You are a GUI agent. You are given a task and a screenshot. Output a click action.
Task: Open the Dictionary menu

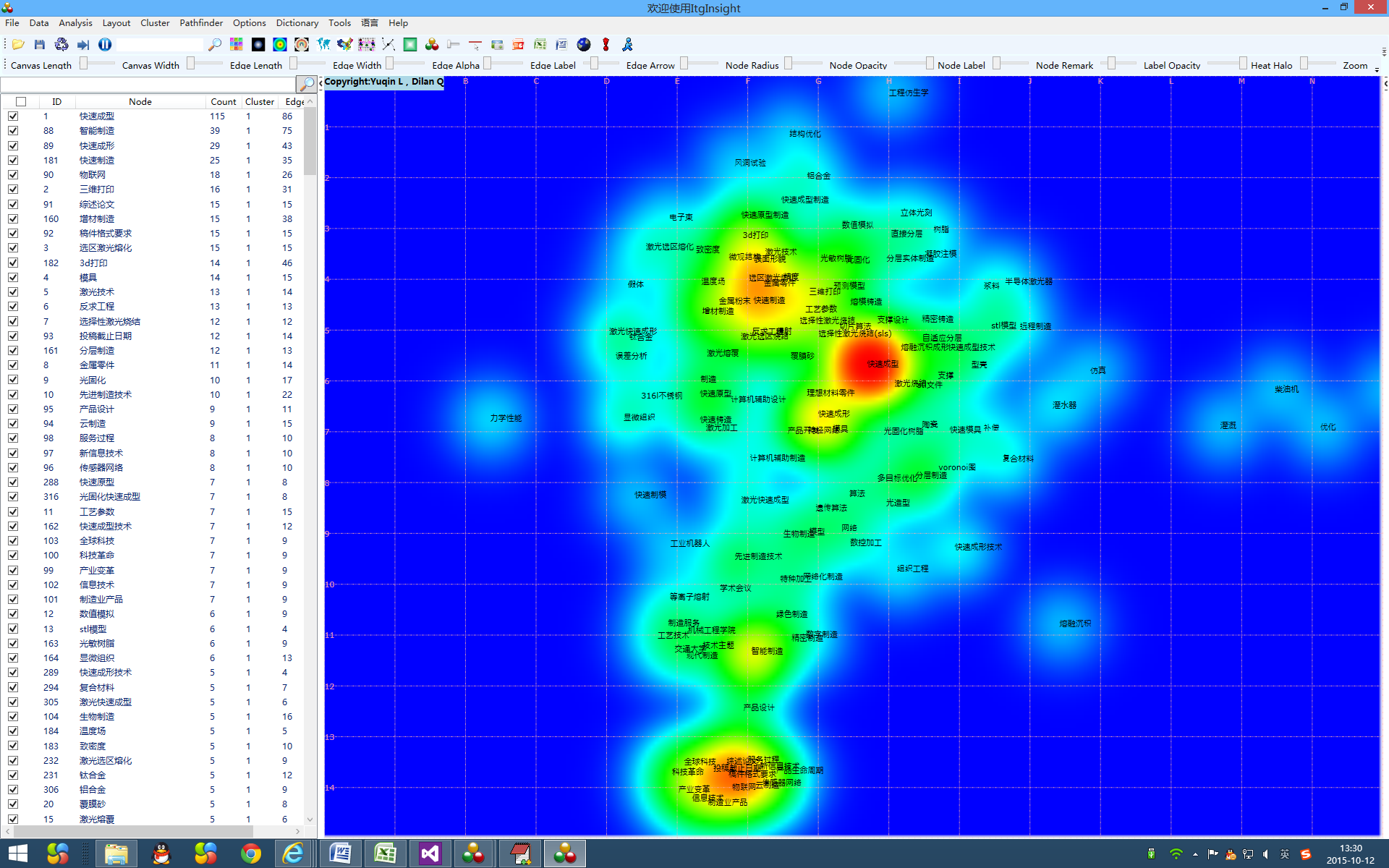pos(297,23)
